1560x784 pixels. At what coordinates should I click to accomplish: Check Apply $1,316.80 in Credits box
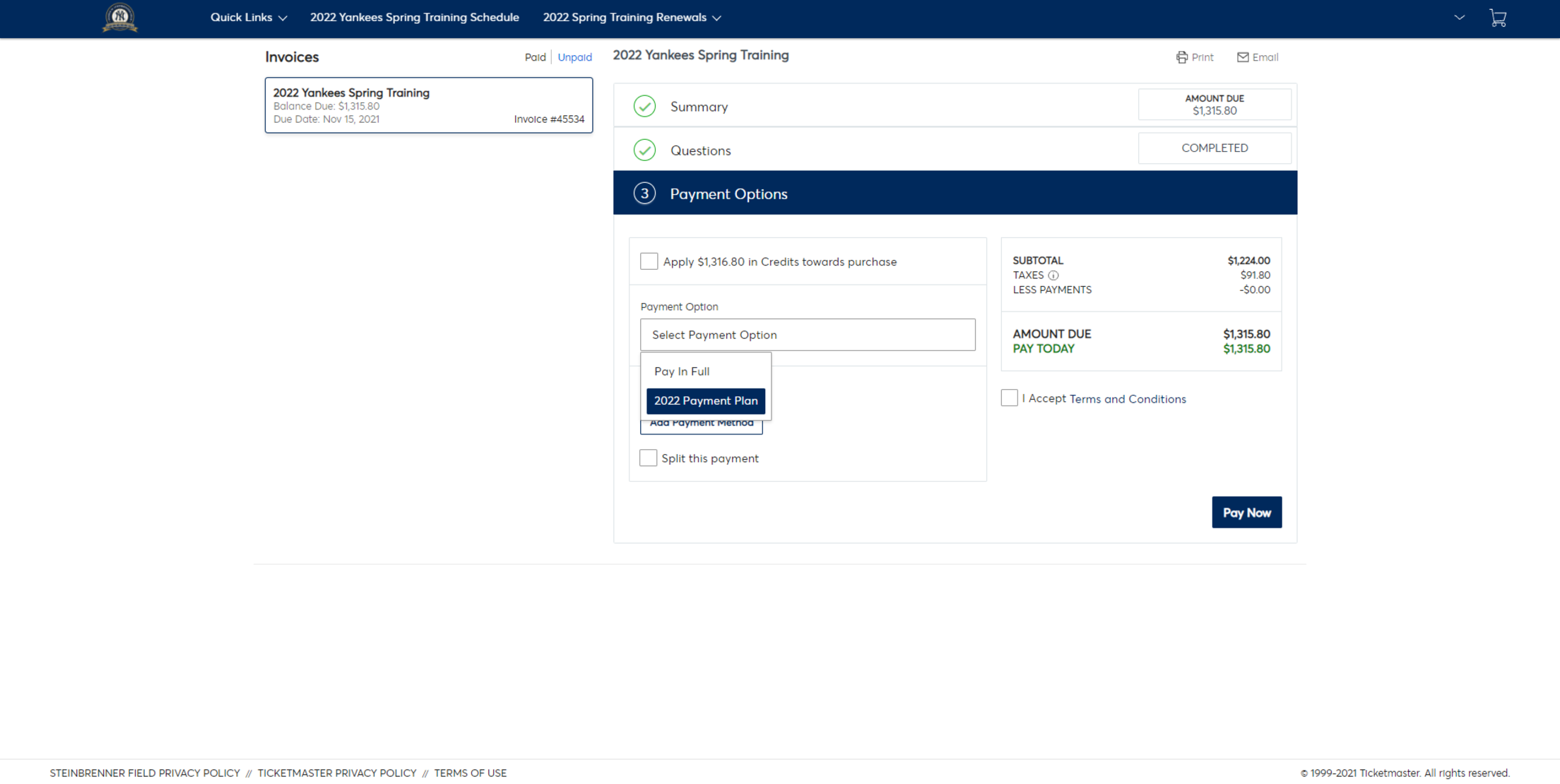point(649,261)
